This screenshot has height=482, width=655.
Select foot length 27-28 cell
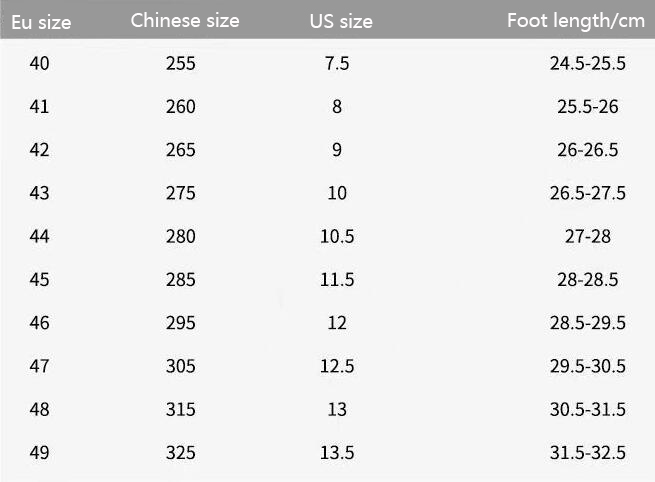[x=587, y=237]
